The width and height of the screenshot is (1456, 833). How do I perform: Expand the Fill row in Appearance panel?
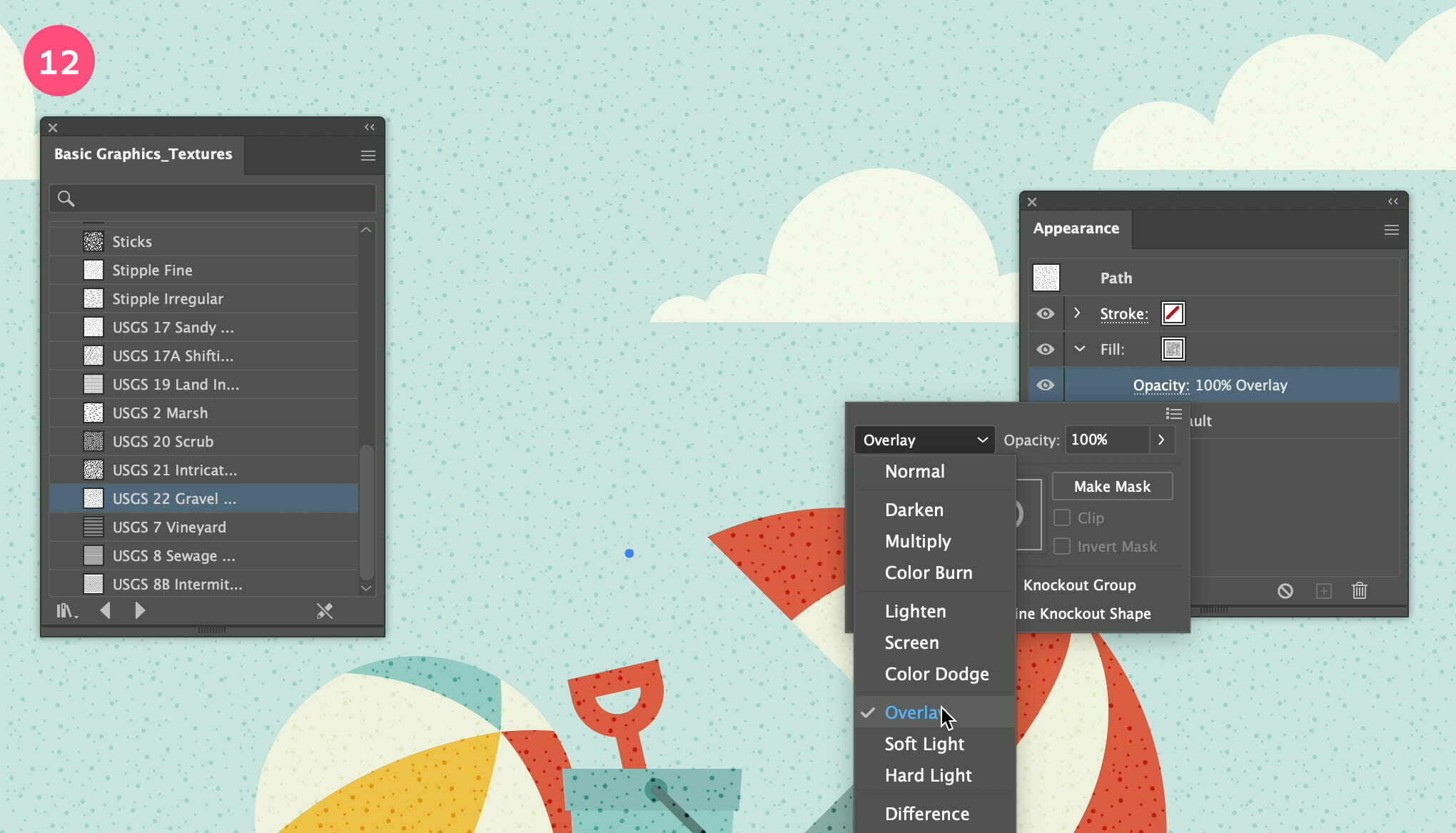pyautogui.click(x=1079, y=349)
